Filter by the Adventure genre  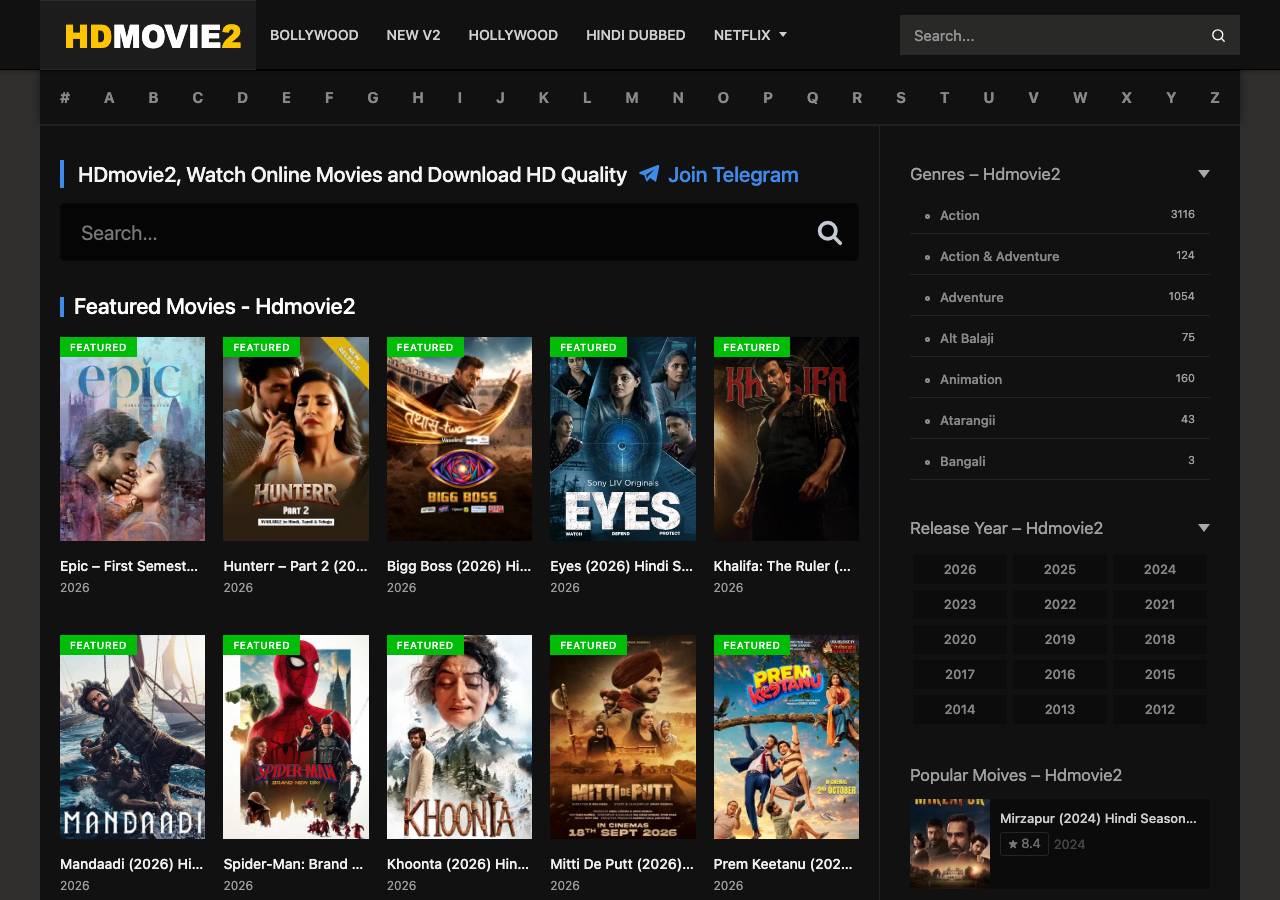click(x=971, y=297)
